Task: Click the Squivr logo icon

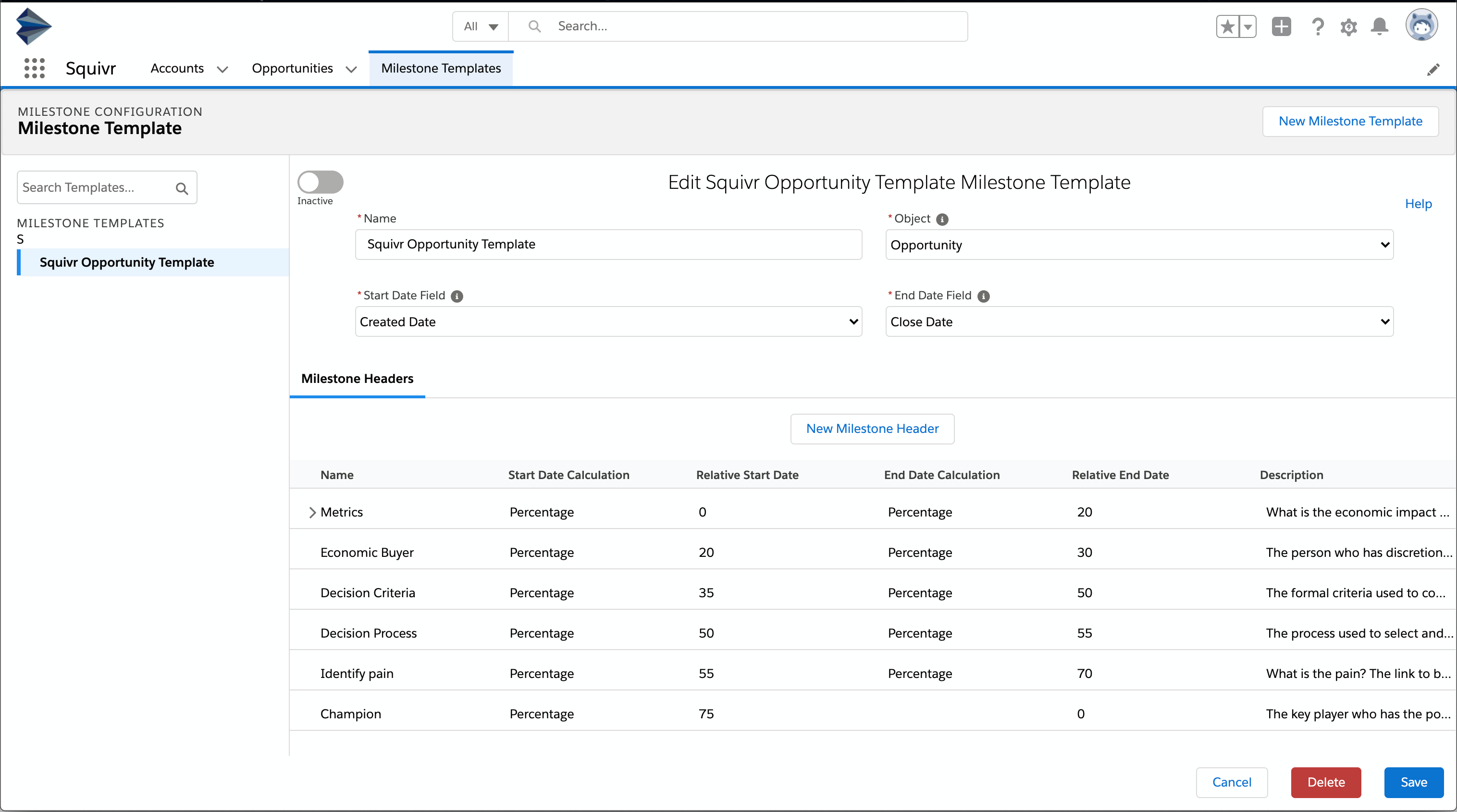Action: pyautogui.click(x=33, y=26)
